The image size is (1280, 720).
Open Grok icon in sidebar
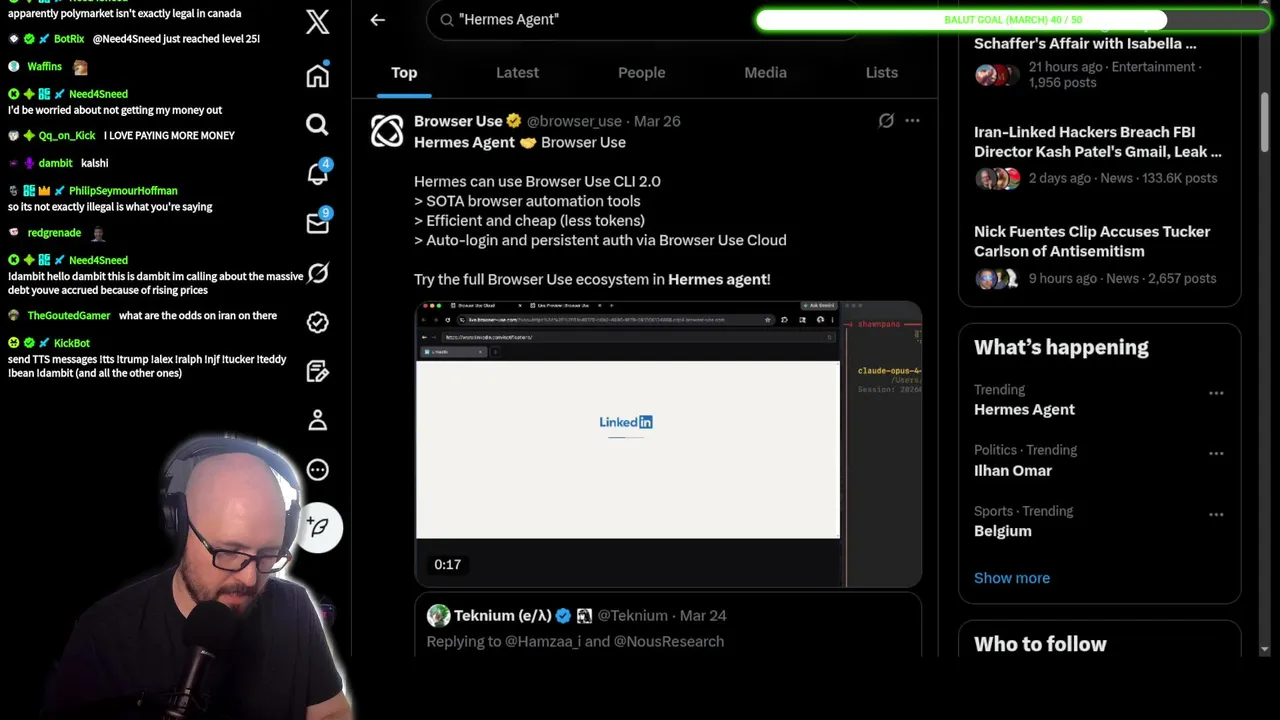click(x=317, y=273)
